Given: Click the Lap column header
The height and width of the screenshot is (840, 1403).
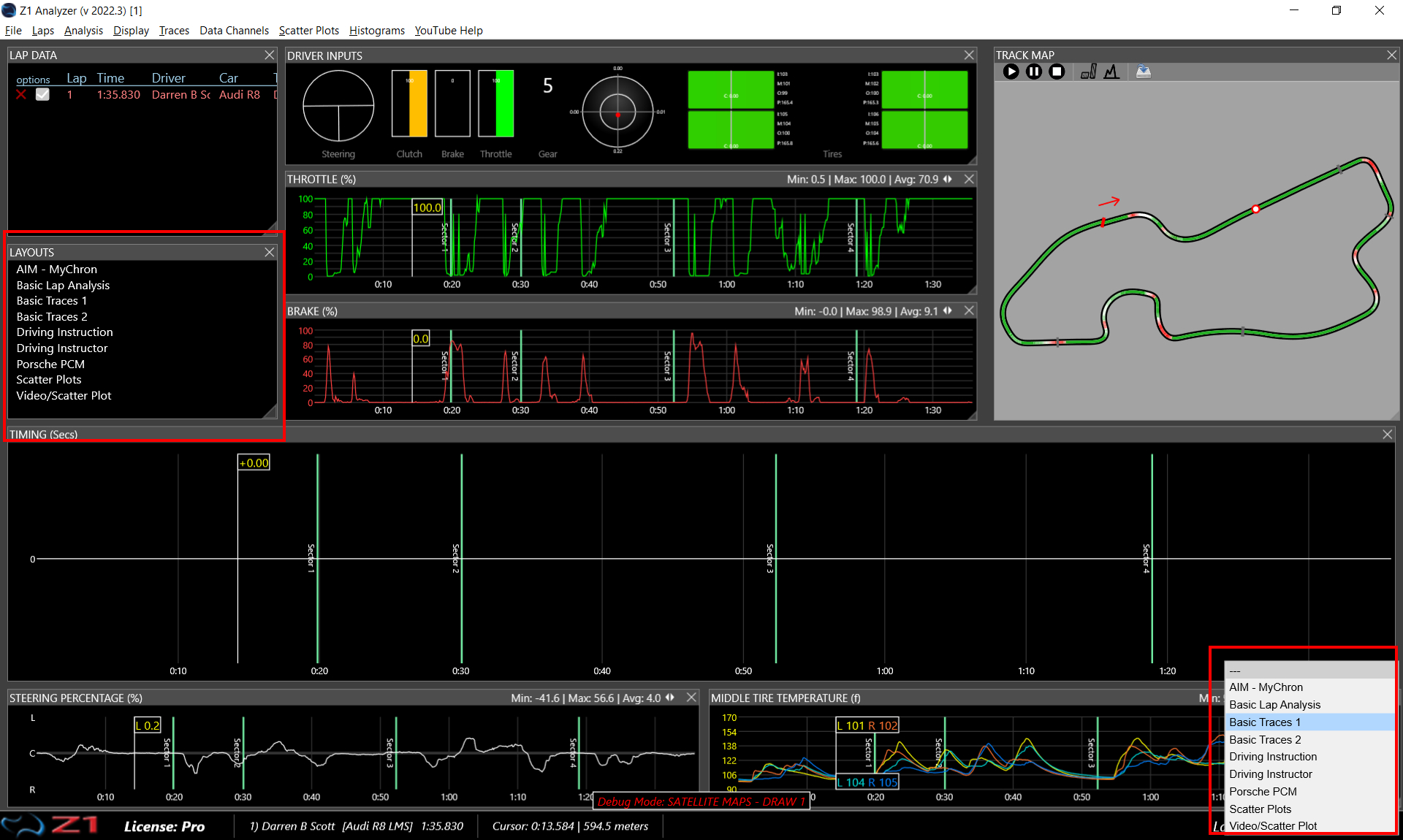Looking at the screenshot, I should [x=76, y=78].
